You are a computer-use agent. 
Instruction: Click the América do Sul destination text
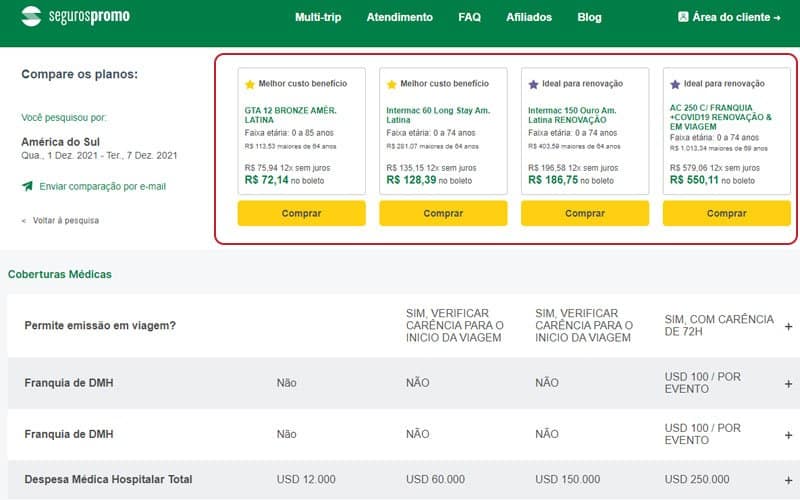click(x=60, y=142)
